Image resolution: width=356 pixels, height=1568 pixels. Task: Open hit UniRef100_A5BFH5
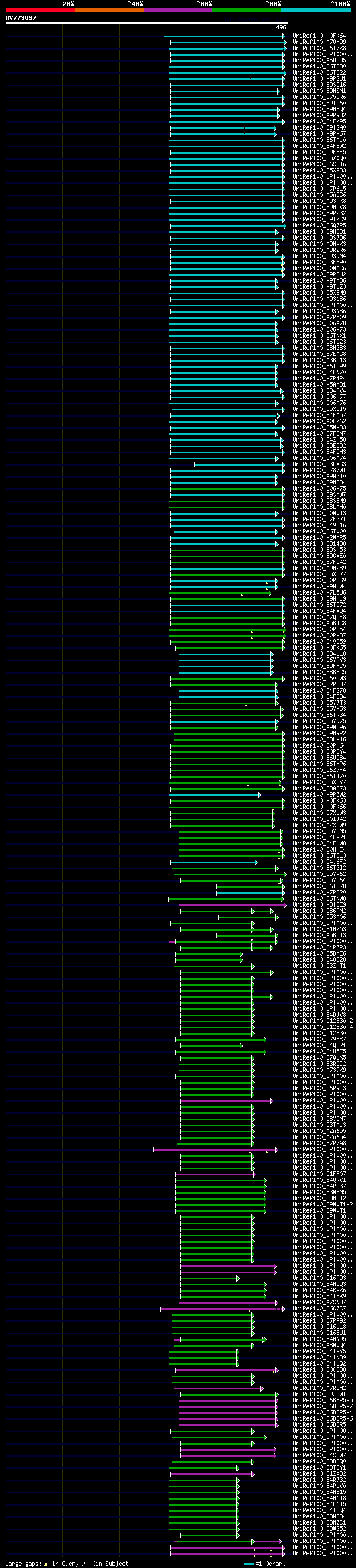click(x=319, y=60)
